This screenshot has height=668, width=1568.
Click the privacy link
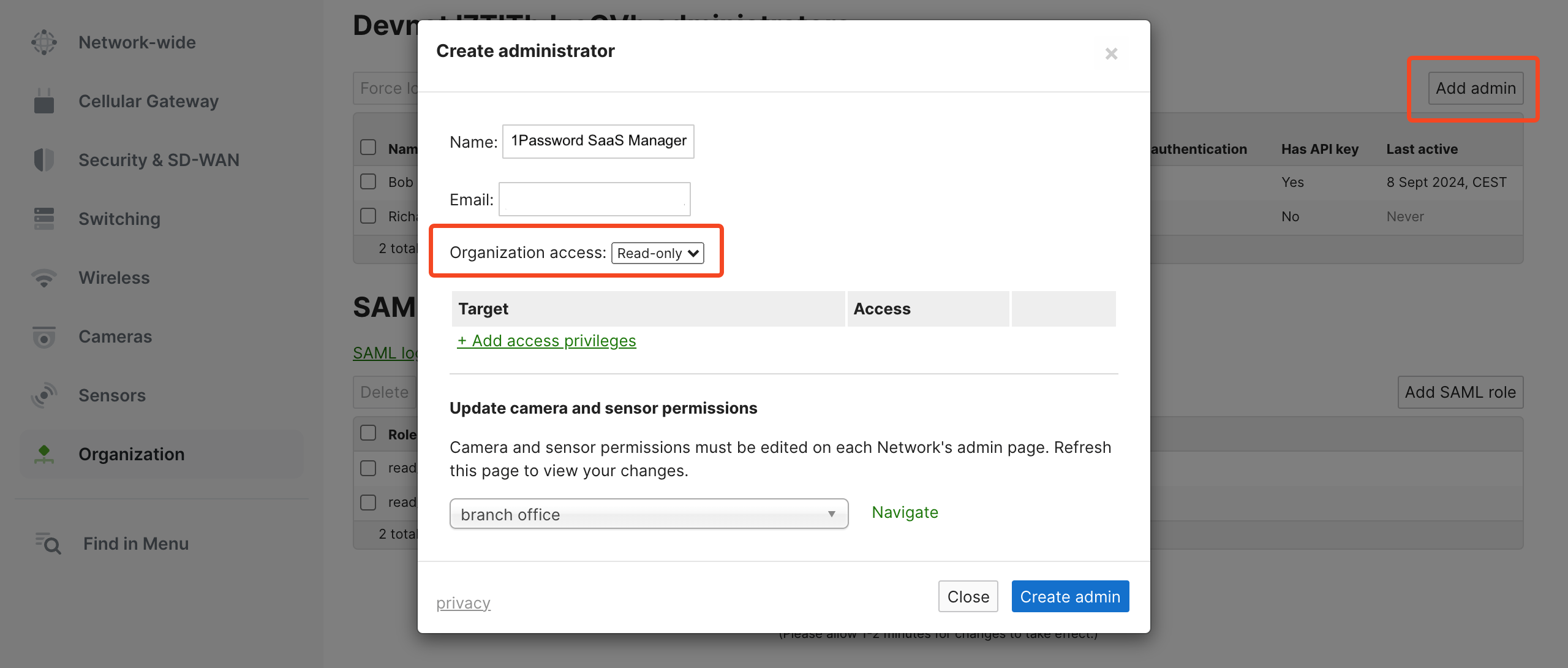463,603
